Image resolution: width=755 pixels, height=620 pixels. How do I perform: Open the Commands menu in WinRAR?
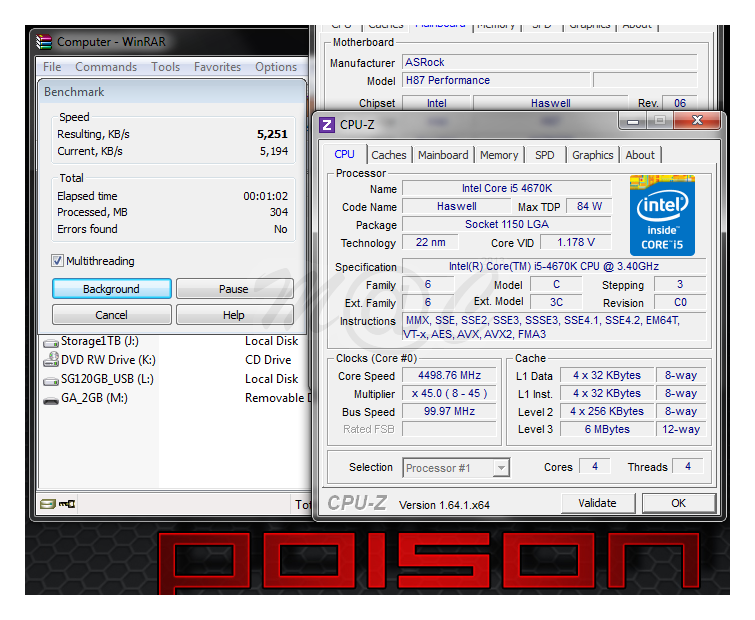106,67
